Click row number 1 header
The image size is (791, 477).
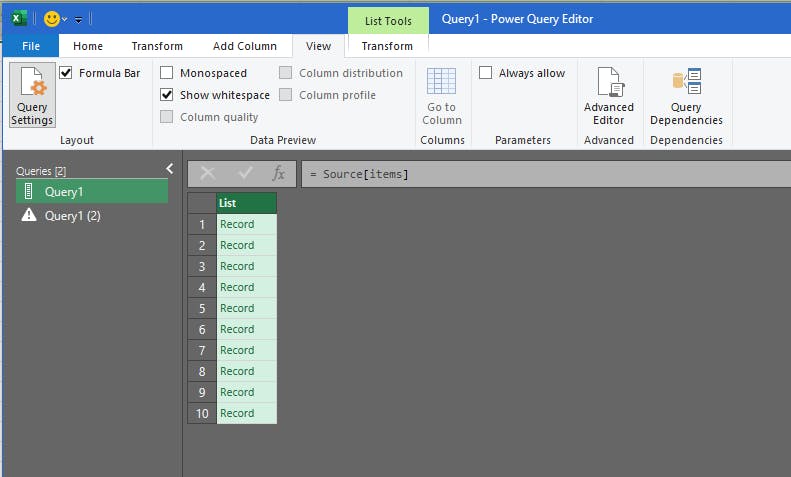[202, 224]
